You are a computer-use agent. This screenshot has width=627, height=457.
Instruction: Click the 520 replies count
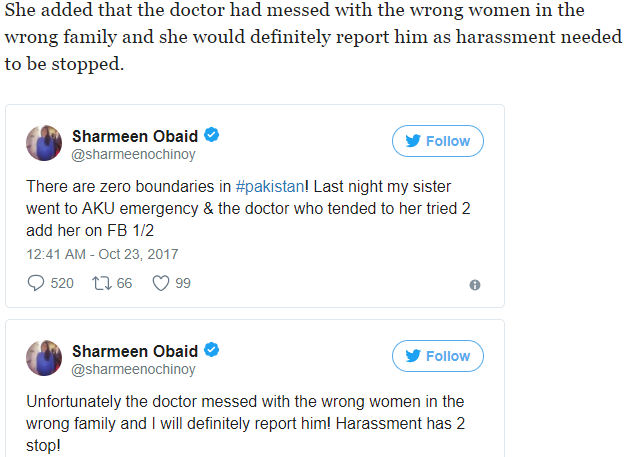point(62,283)
